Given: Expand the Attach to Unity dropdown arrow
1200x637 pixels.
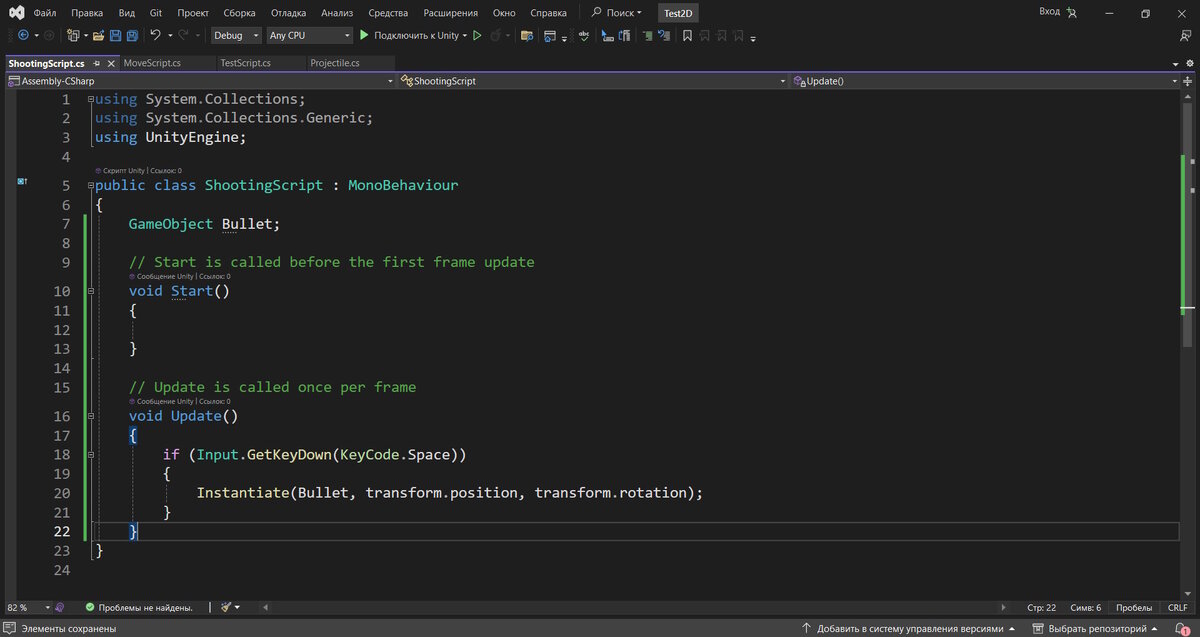Looking at the screenshot, I should pyautogui.click(x=464, y=36).
